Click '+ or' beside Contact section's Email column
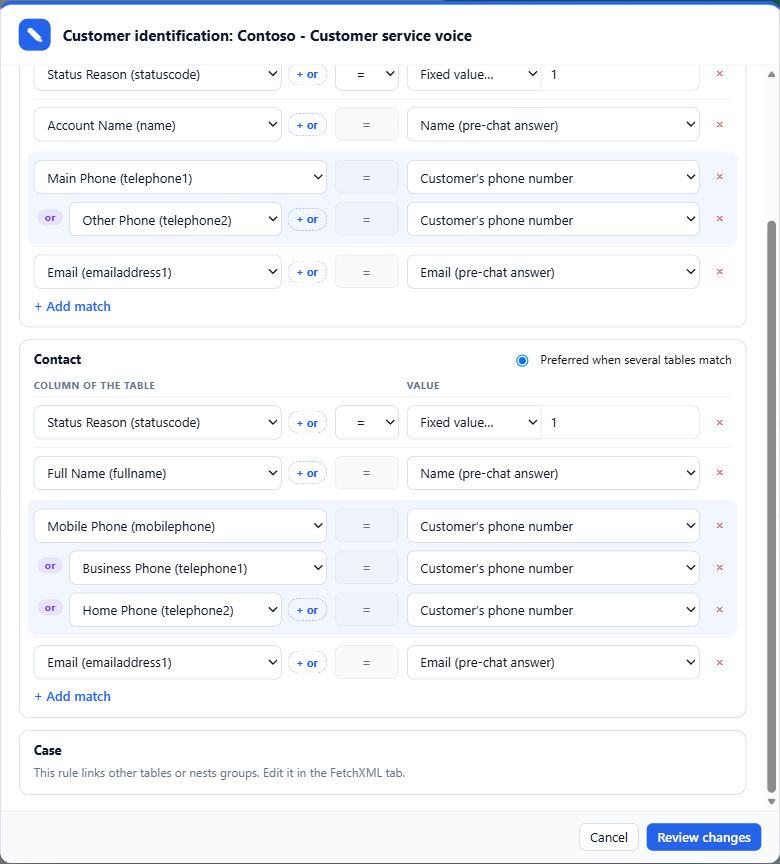Image resolution: width=780 pixels, height=864 pixels. tap(307, 663)
